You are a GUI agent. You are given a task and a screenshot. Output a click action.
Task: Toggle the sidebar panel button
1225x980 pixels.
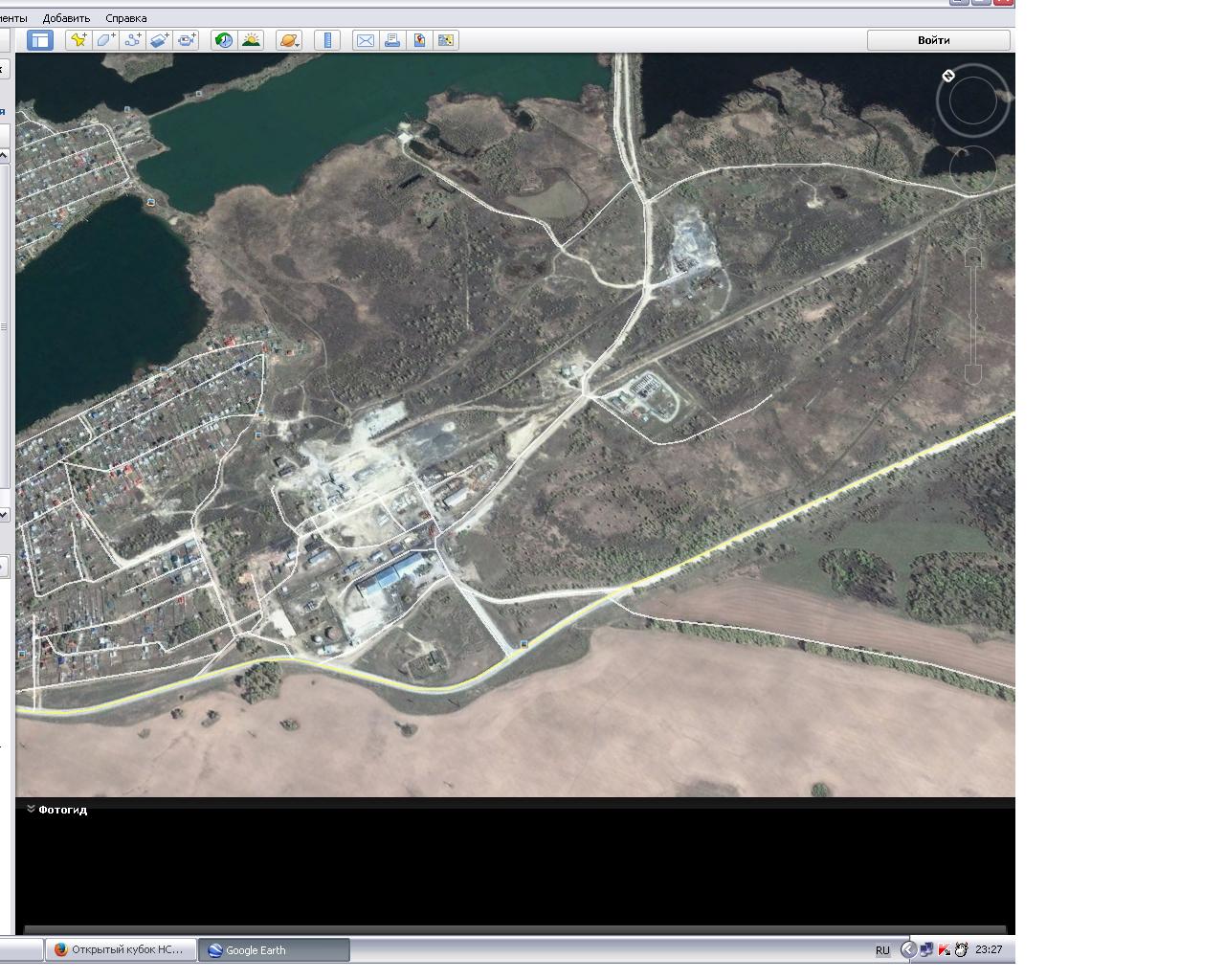(39, 40)
